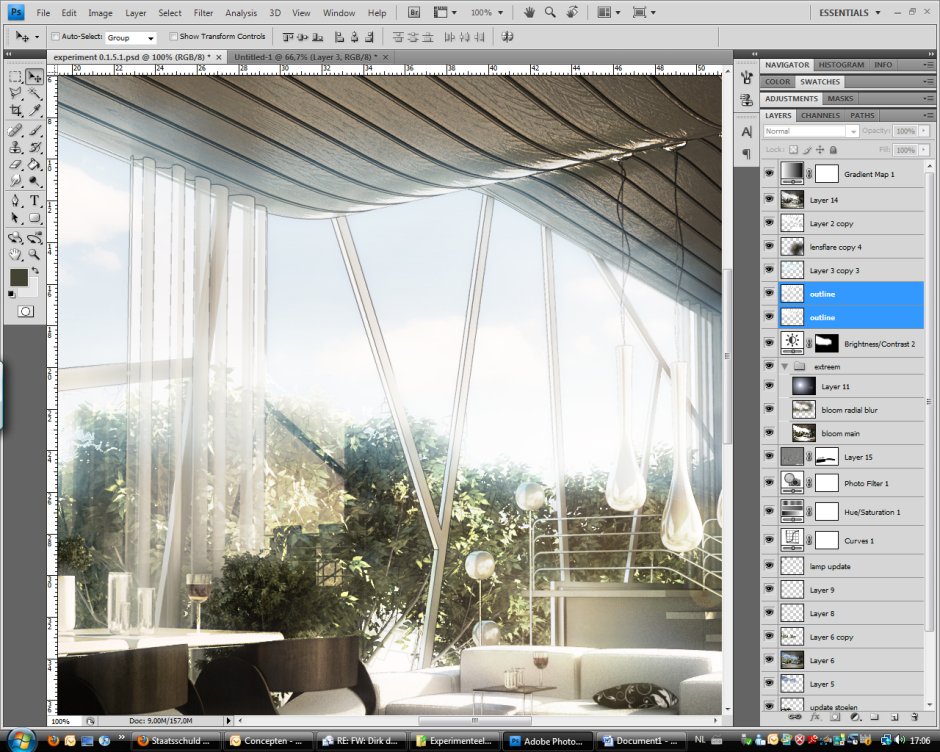The image size is (940, 752).
Task: Launch Adobe Bridge from the application bar
Action: pos(413,12)
